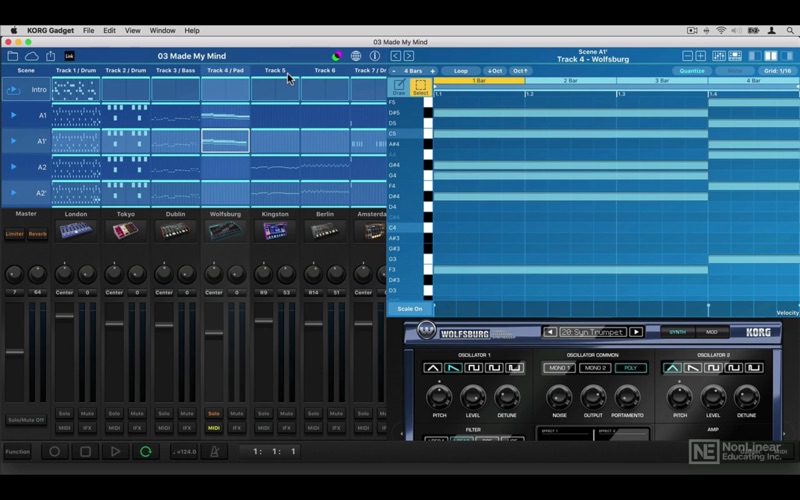
Task: Click the globe icon
Action: [356, 56]
